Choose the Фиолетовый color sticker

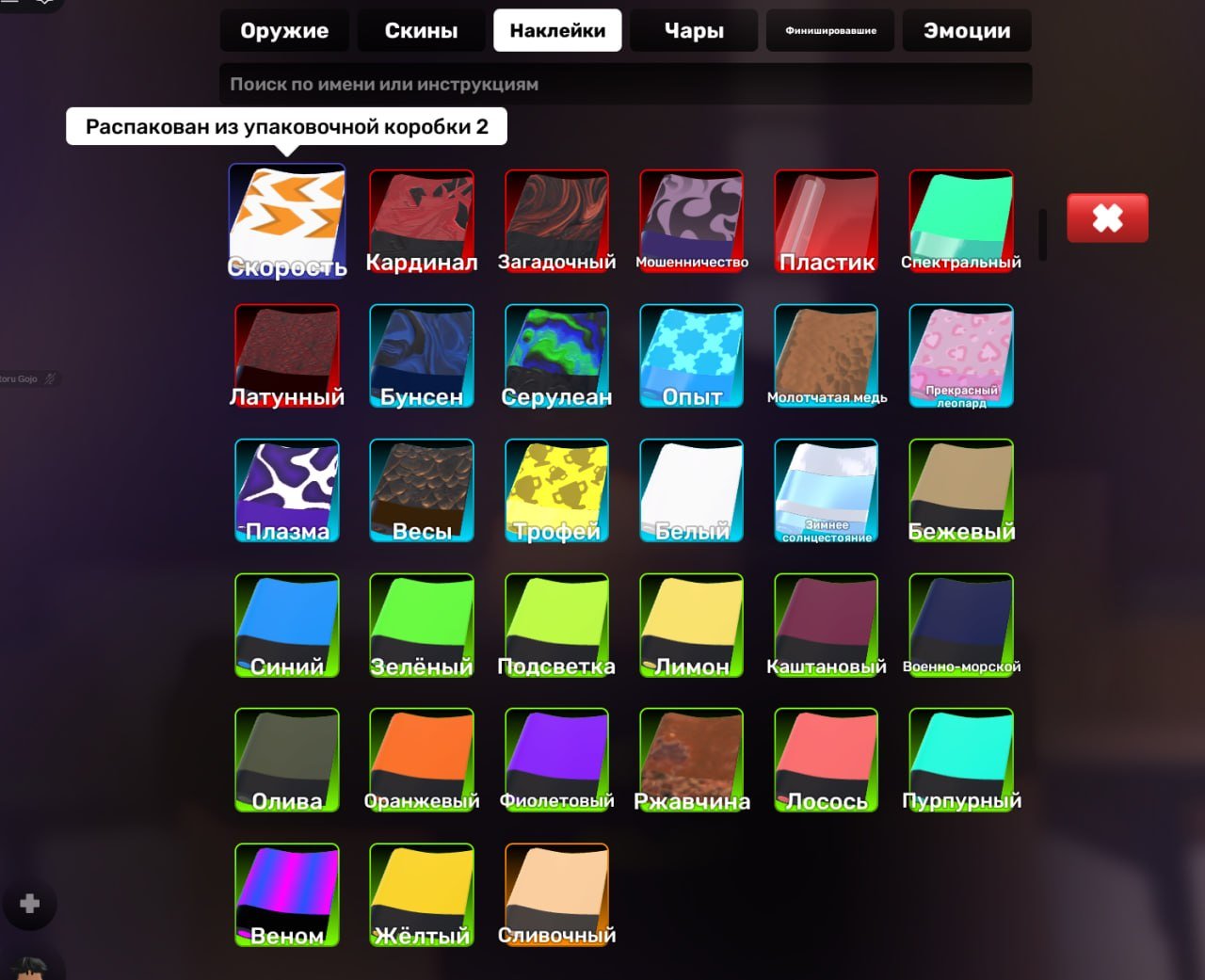556,760
